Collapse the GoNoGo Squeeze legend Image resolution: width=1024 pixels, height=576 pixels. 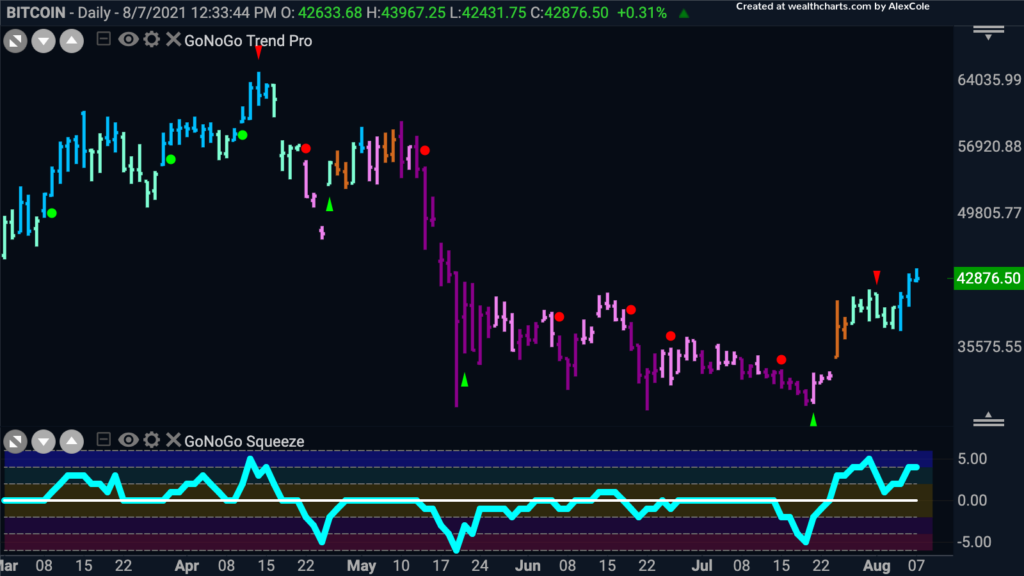pos(103,440)
